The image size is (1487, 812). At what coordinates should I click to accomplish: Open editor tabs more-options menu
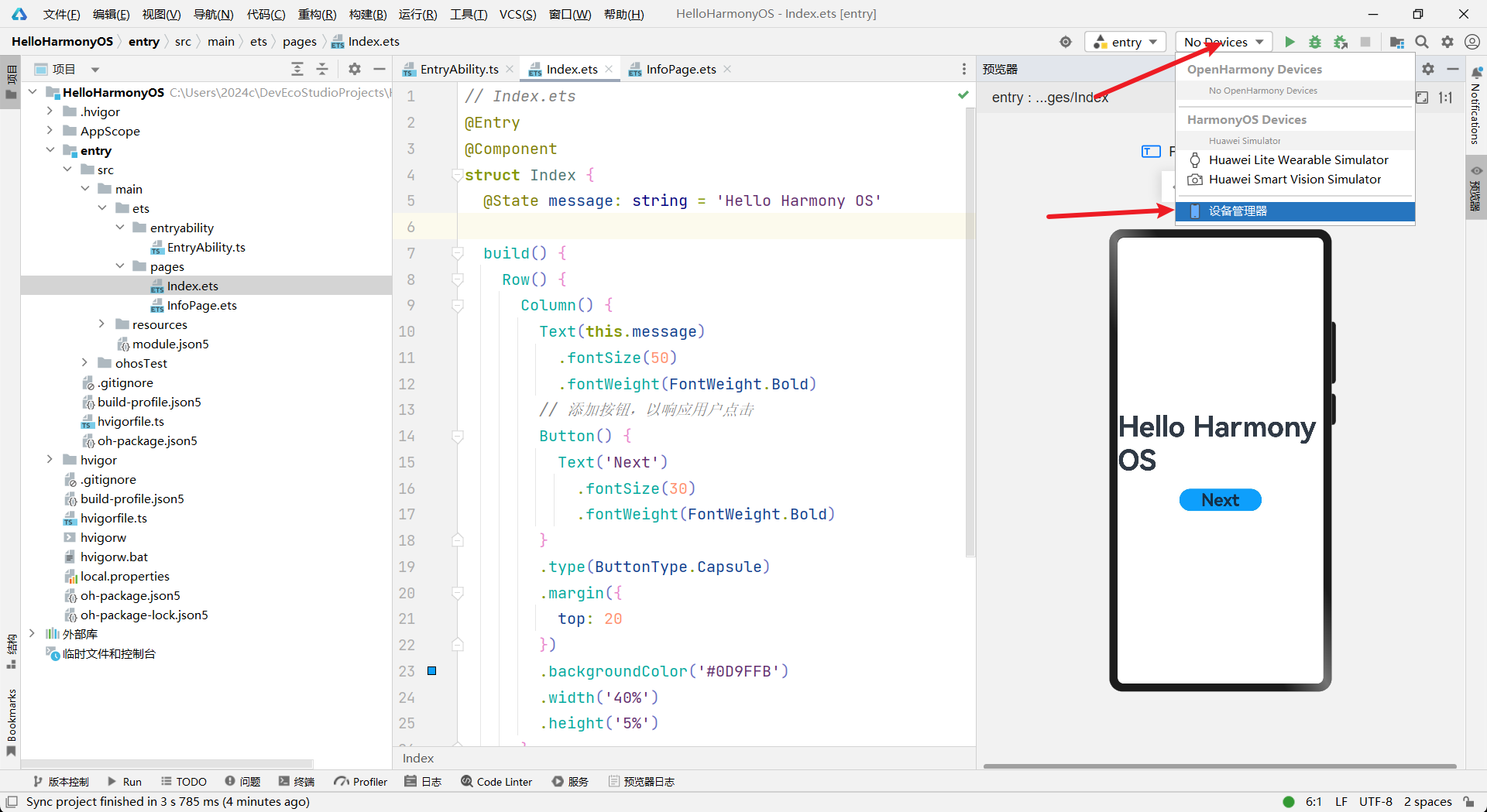[x=963, y=69]
